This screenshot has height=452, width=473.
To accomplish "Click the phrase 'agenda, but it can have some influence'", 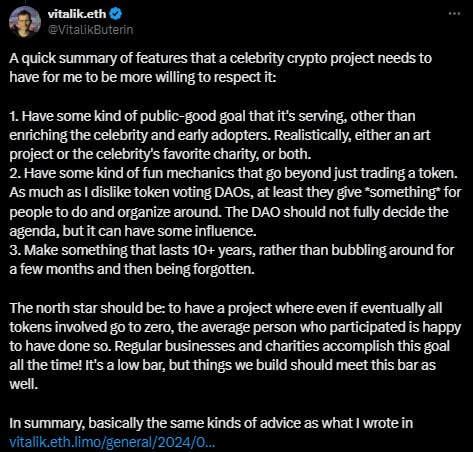I will 133,231.
